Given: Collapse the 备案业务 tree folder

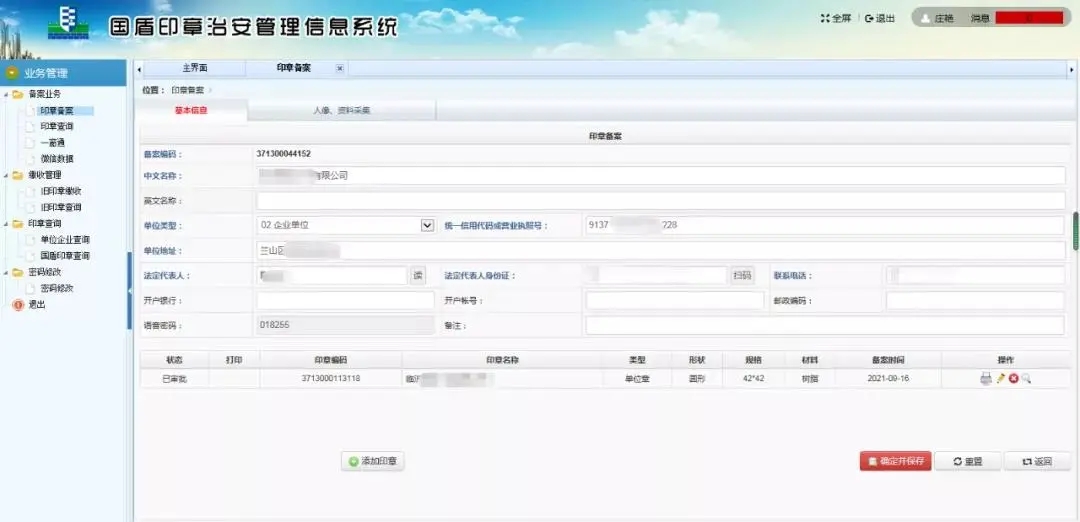Looking at the screenshot, I should tap(6, 94).
